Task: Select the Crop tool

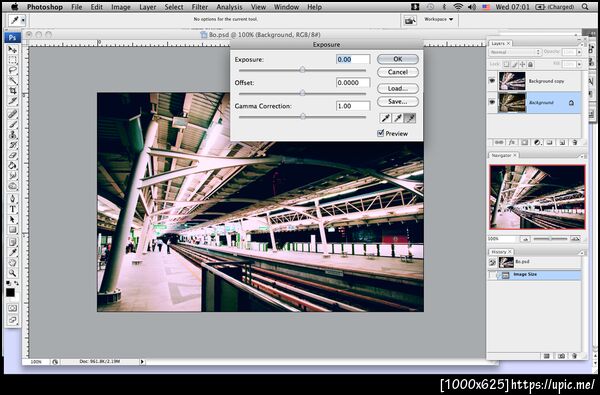Action: coord(13,91)
